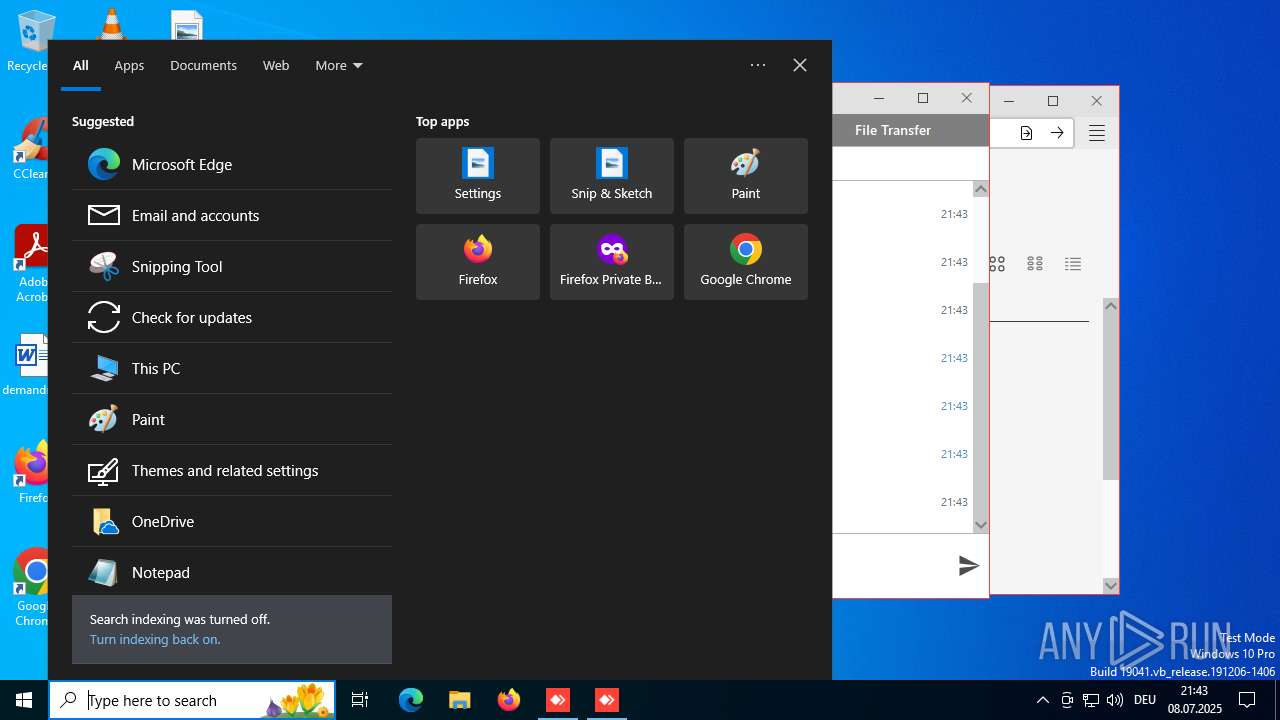Open OneDrive from suggestions
1280x720 pixels.
pos(232,521)
